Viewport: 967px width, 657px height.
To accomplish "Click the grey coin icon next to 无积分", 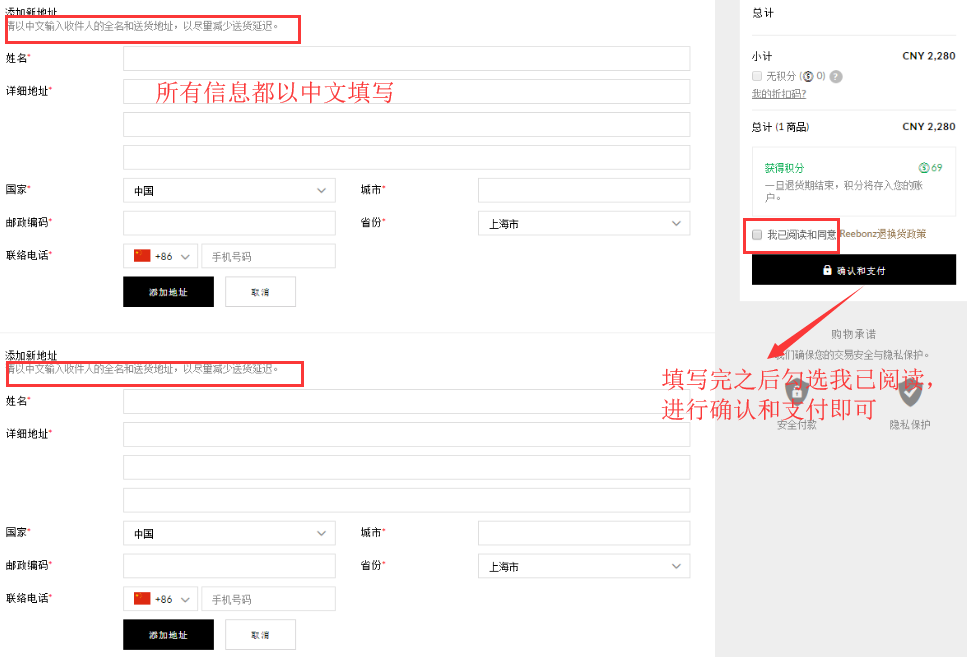I will click(x=808, y=76).
